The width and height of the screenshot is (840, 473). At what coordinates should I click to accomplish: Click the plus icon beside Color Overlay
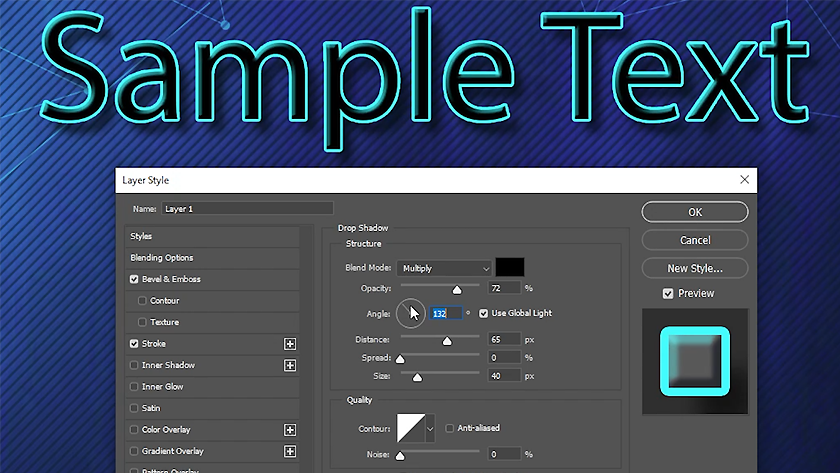[290, 430]
